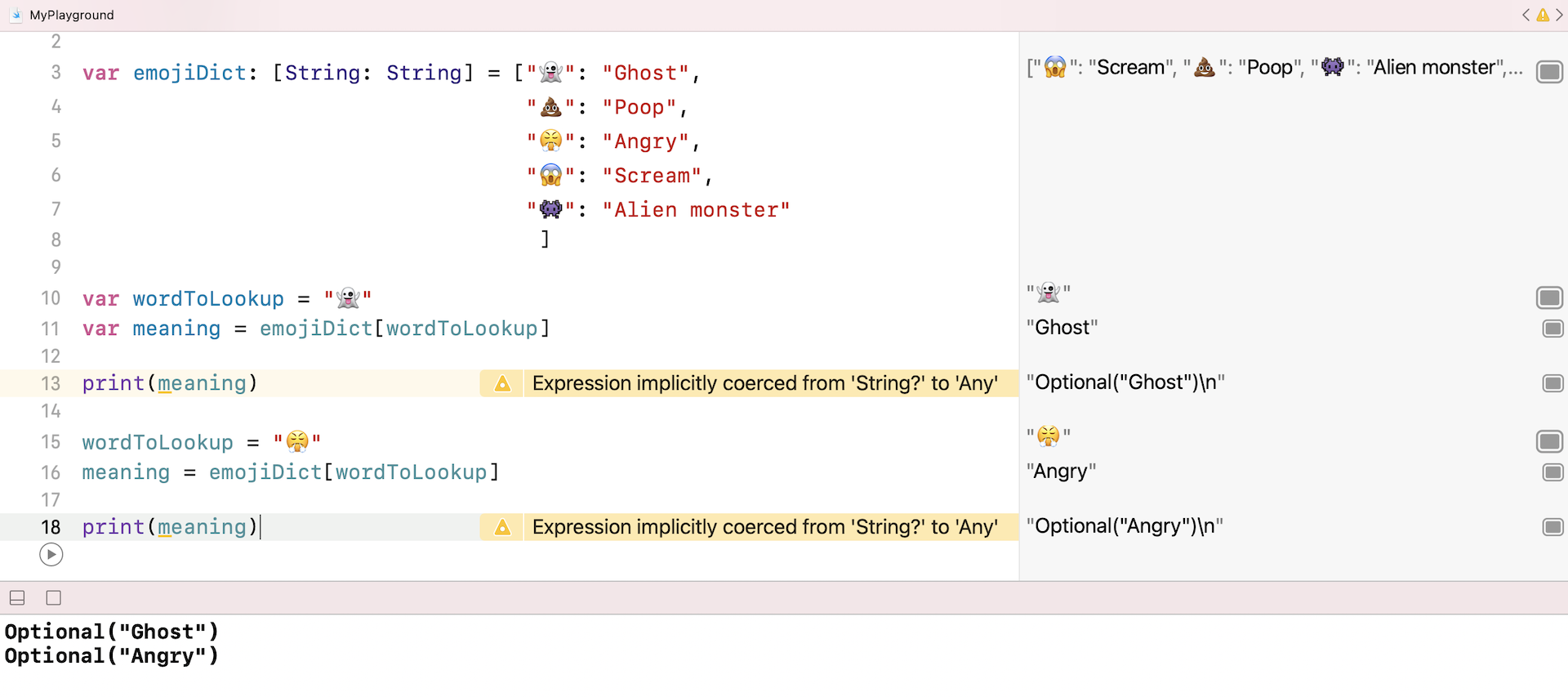Show Quick Look for angry emoji result
The height and width of the screenshot is (697, 1568).
1549,441
